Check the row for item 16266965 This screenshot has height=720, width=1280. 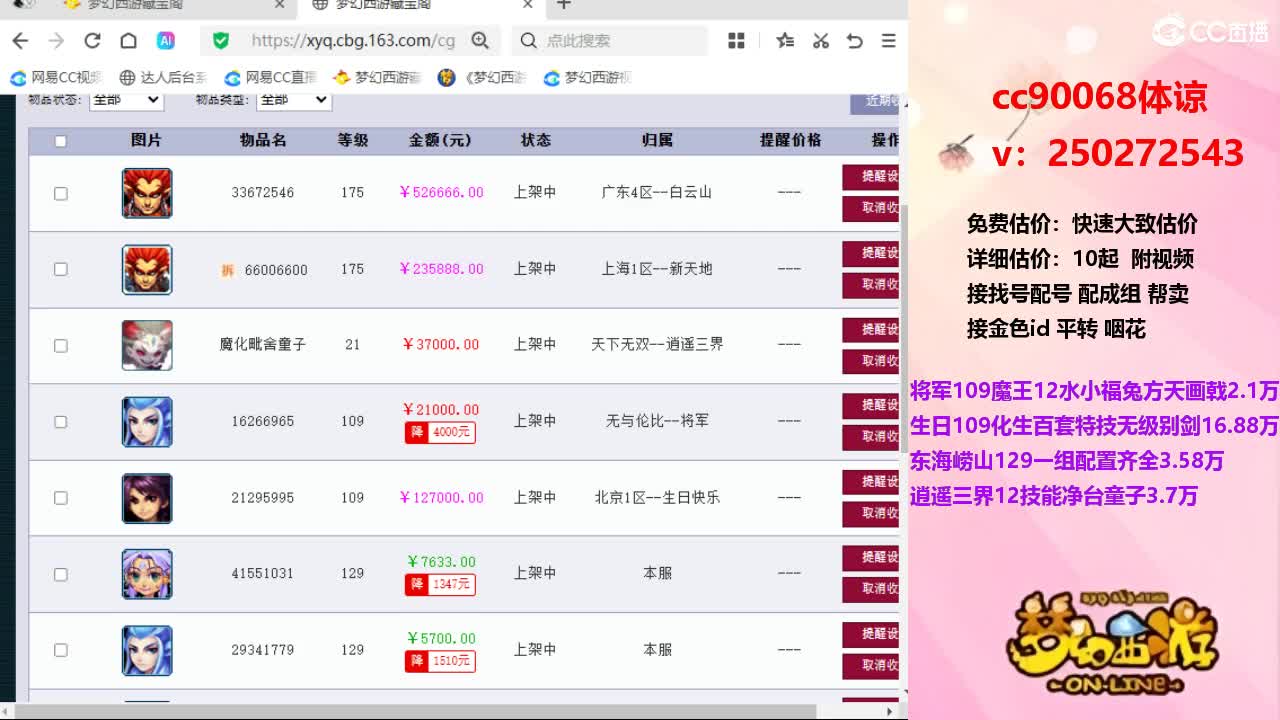tap(60, 421)
